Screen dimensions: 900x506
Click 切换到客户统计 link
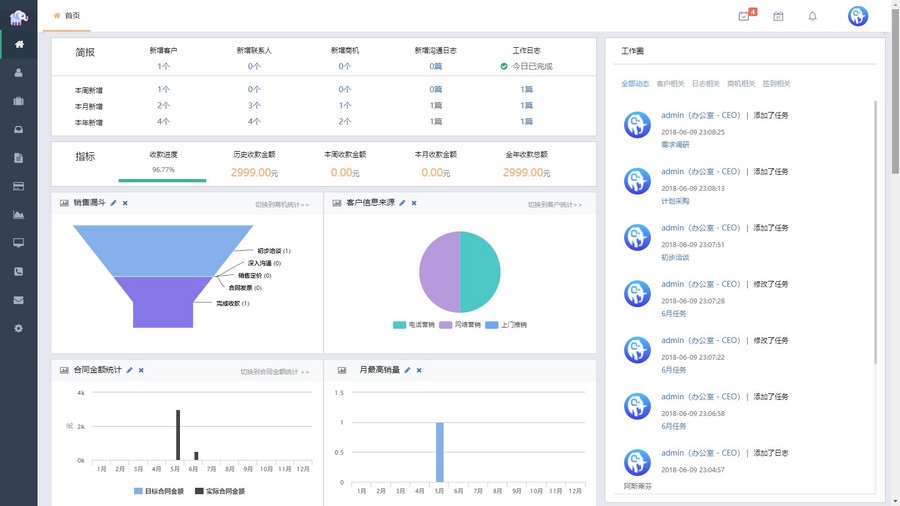(x=555, y=205)
